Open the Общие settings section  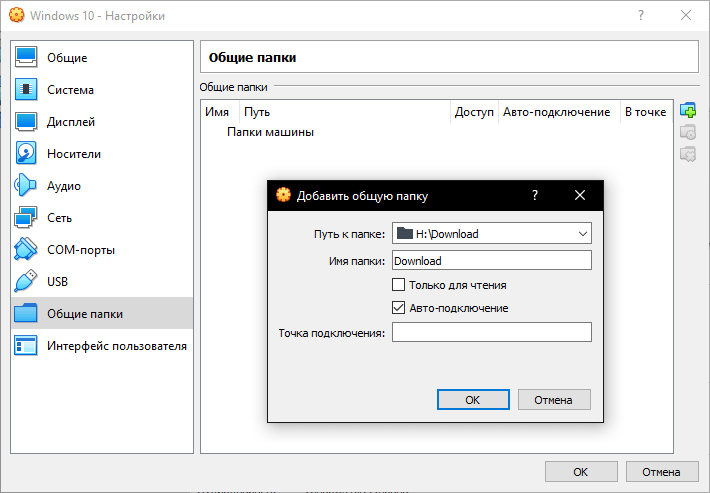(102, 57)
